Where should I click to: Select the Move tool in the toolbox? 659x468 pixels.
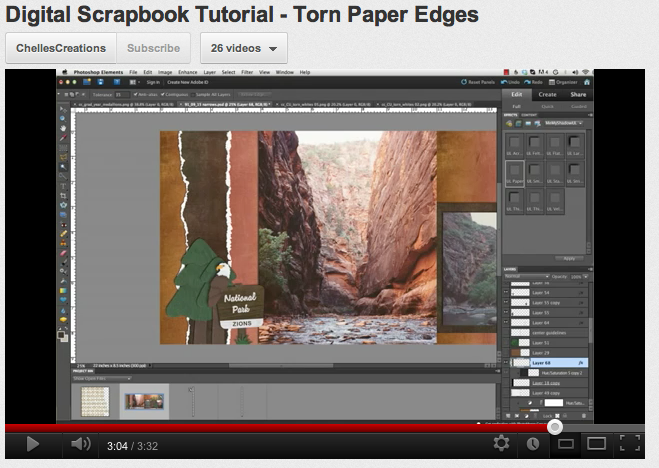(63, 110)
